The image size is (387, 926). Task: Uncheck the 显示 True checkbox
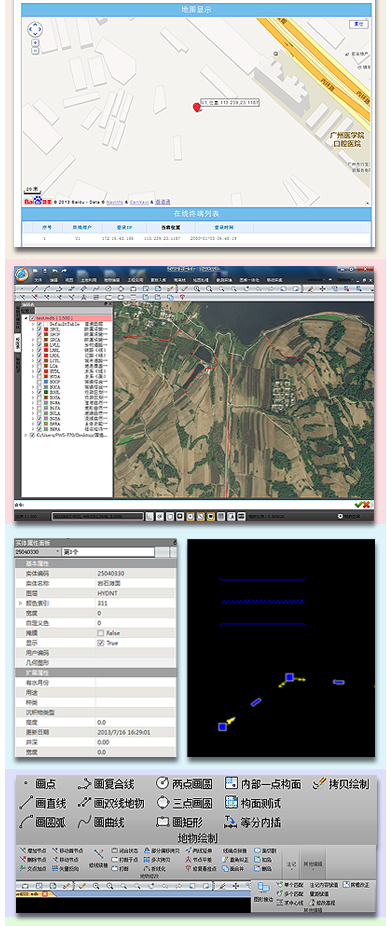tap(100, 643)
